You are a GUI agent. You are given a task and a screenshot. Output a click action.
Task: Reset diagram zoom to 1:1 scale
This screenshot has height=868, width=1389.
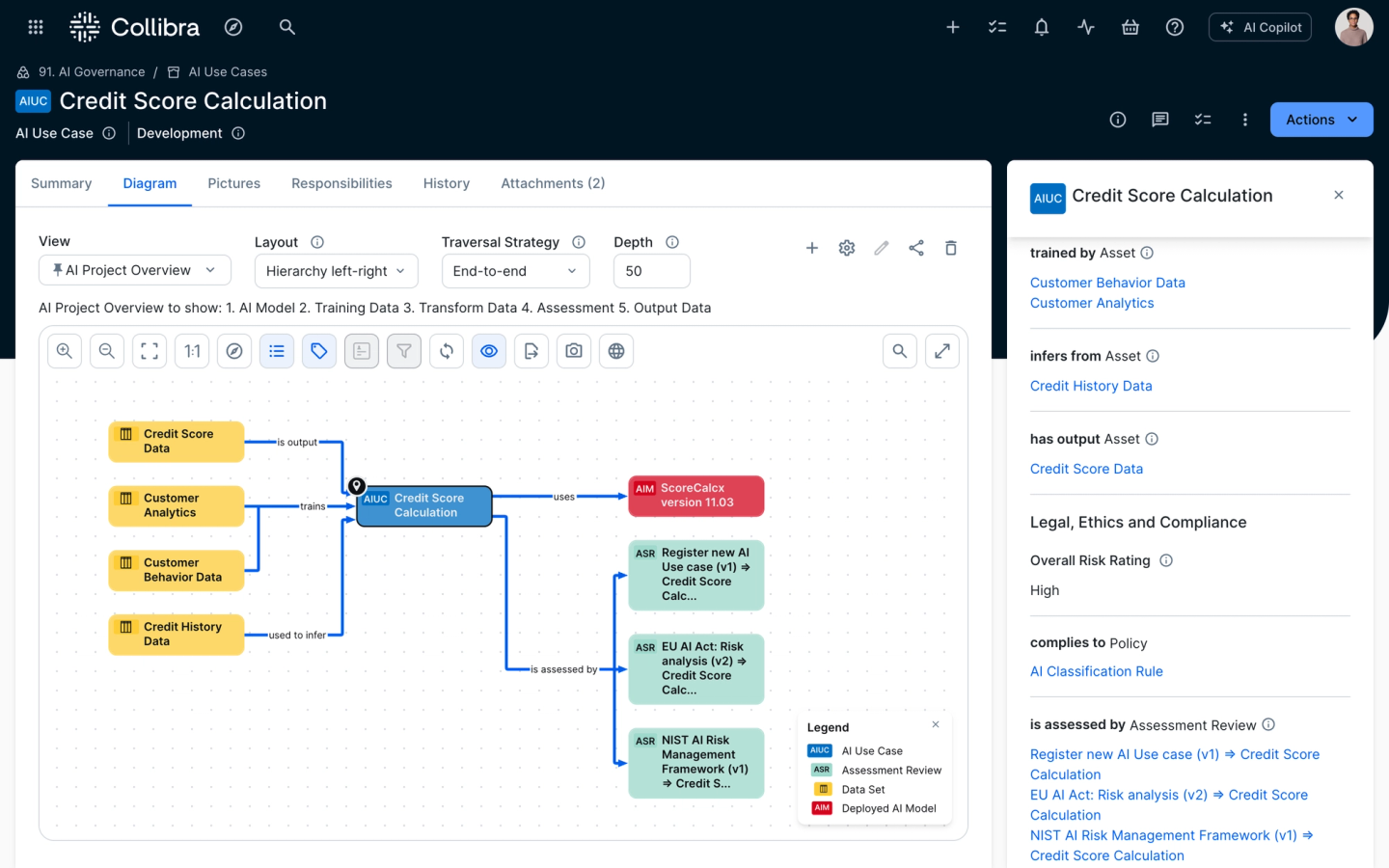192,350
